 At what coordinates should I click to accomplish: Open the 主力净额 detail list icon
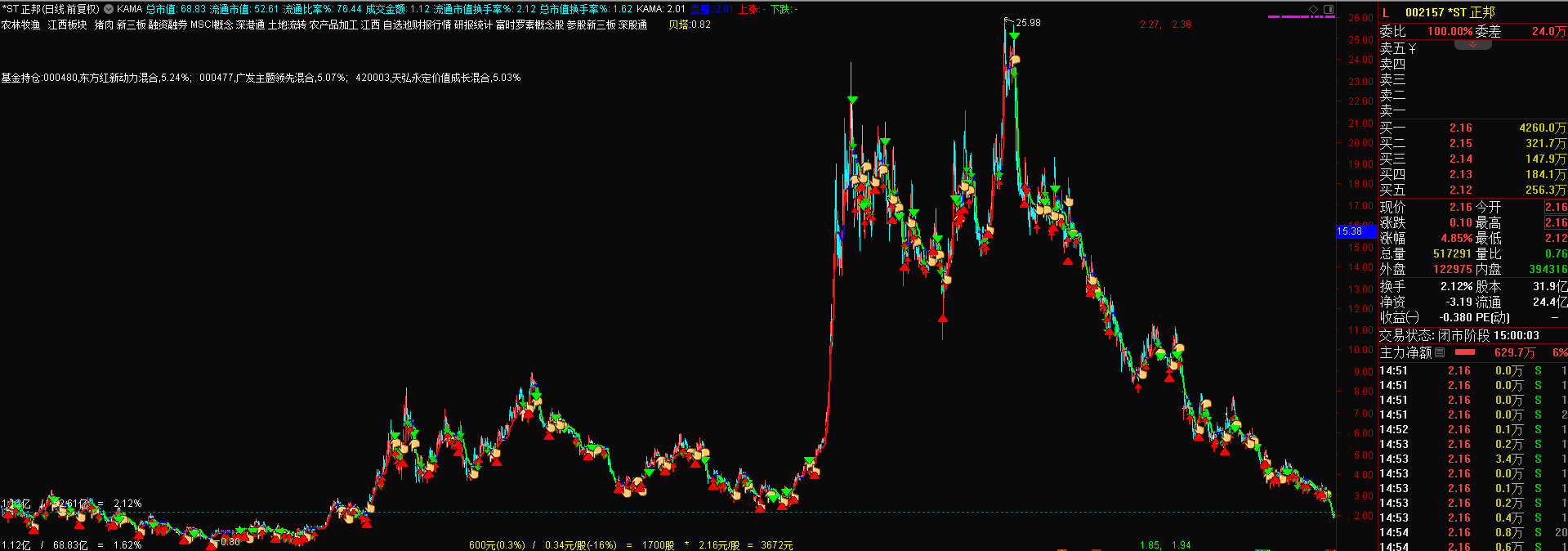tap(1440, 352)
